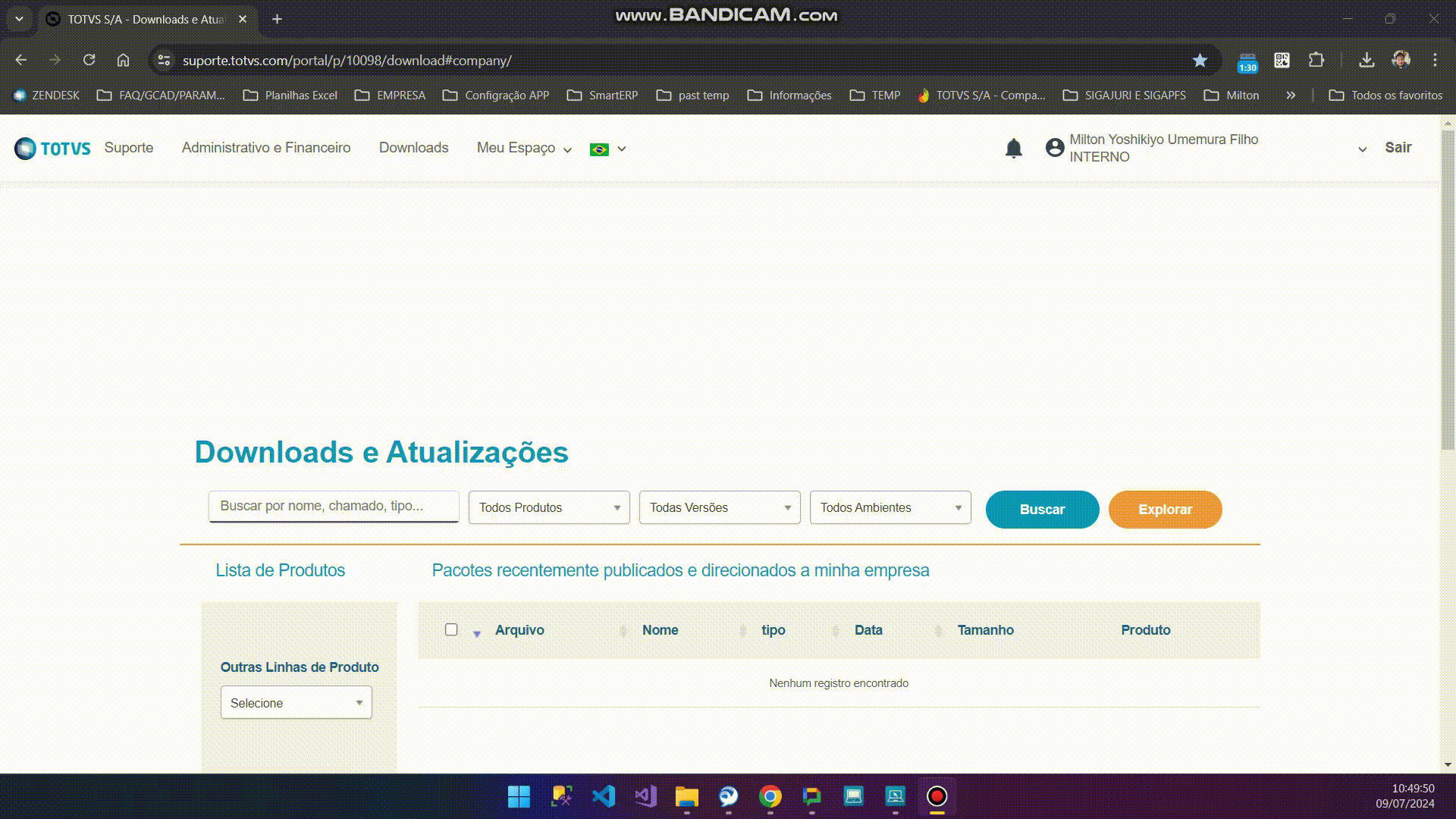Open the notifications bell
The image size is (1456, 819).
(x=1014, y=148)
